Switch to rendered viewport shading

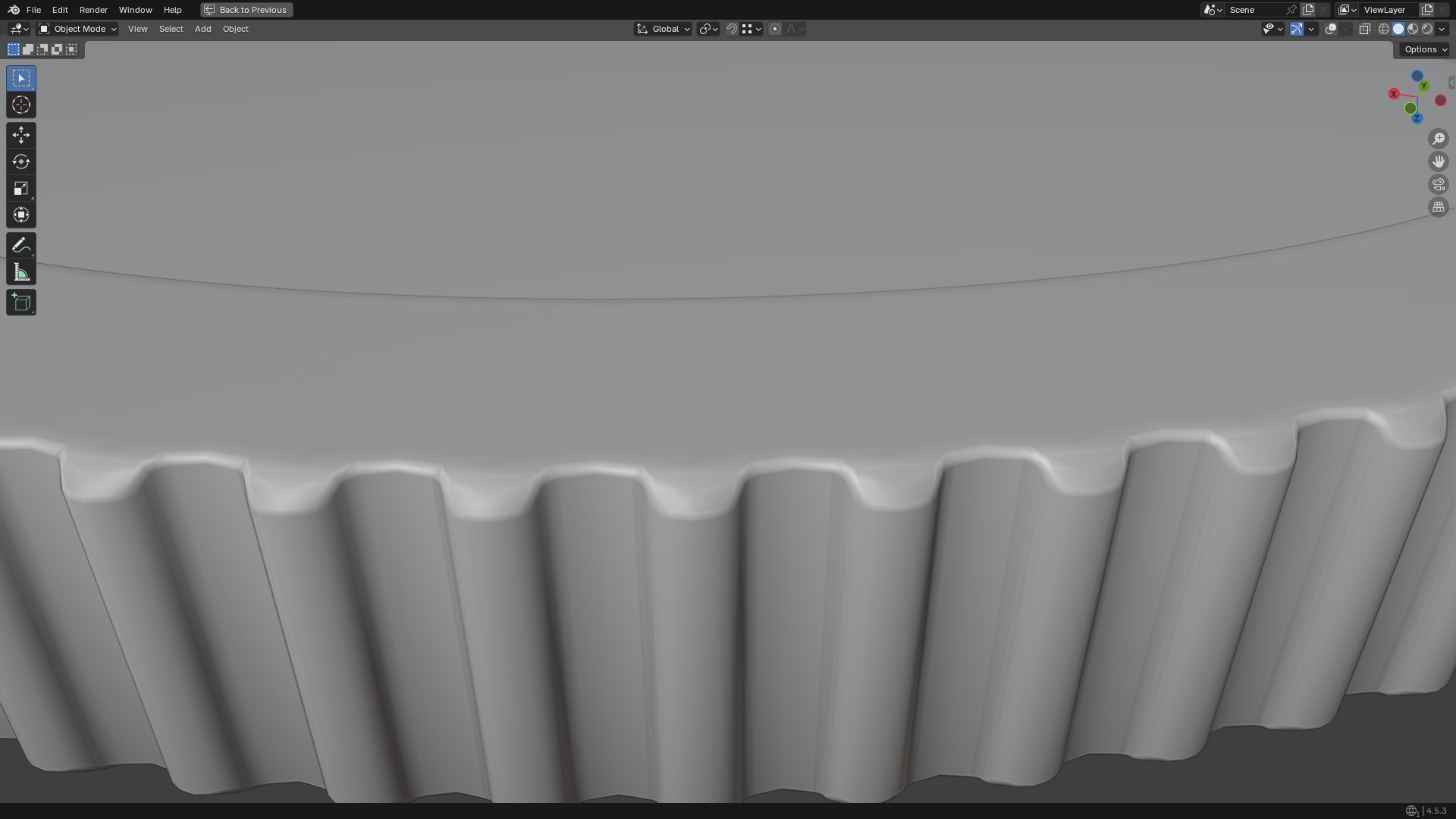pyautogui.click(x=1427, y=29)
